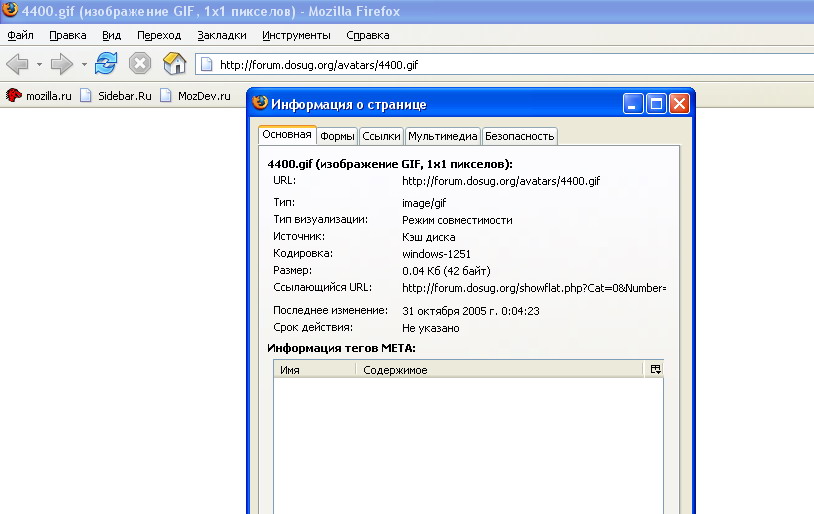Open the Forward button history dropdown arrow
The image size is (814, 514).
(x=84, y=65)
